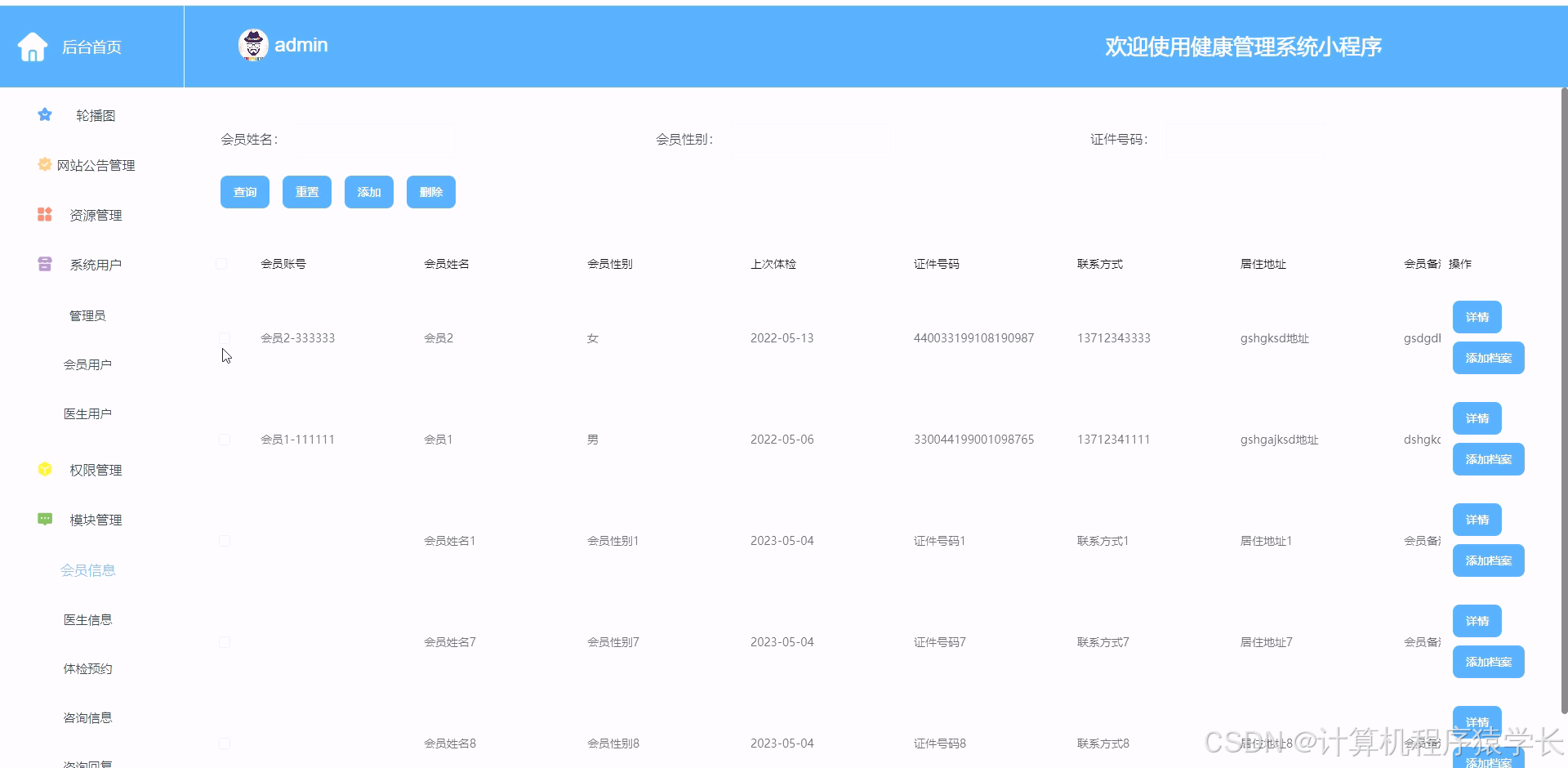
Task: Click 添加档案 for 会员姓名7 row
Action: (x=1489, y=662)
